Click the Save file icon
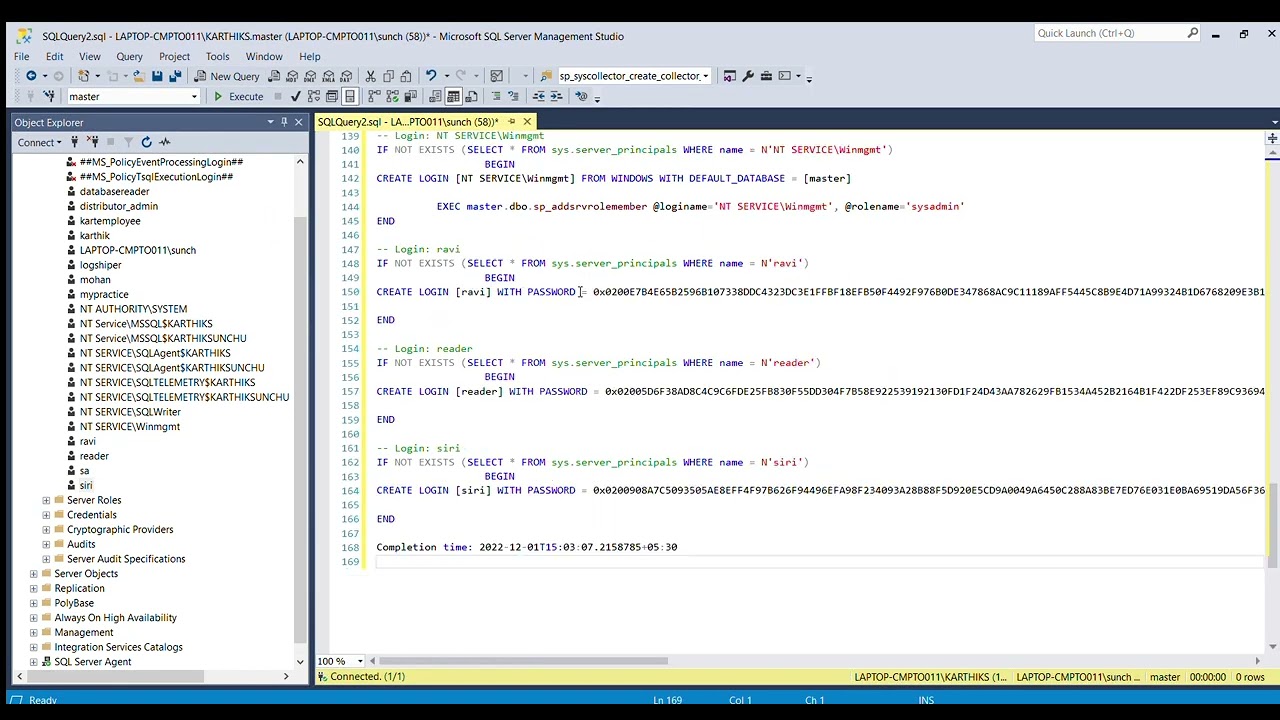Image resolution: width=1280 pixels, height=720 pixels. pyautogui.click(x=157, y=76)
